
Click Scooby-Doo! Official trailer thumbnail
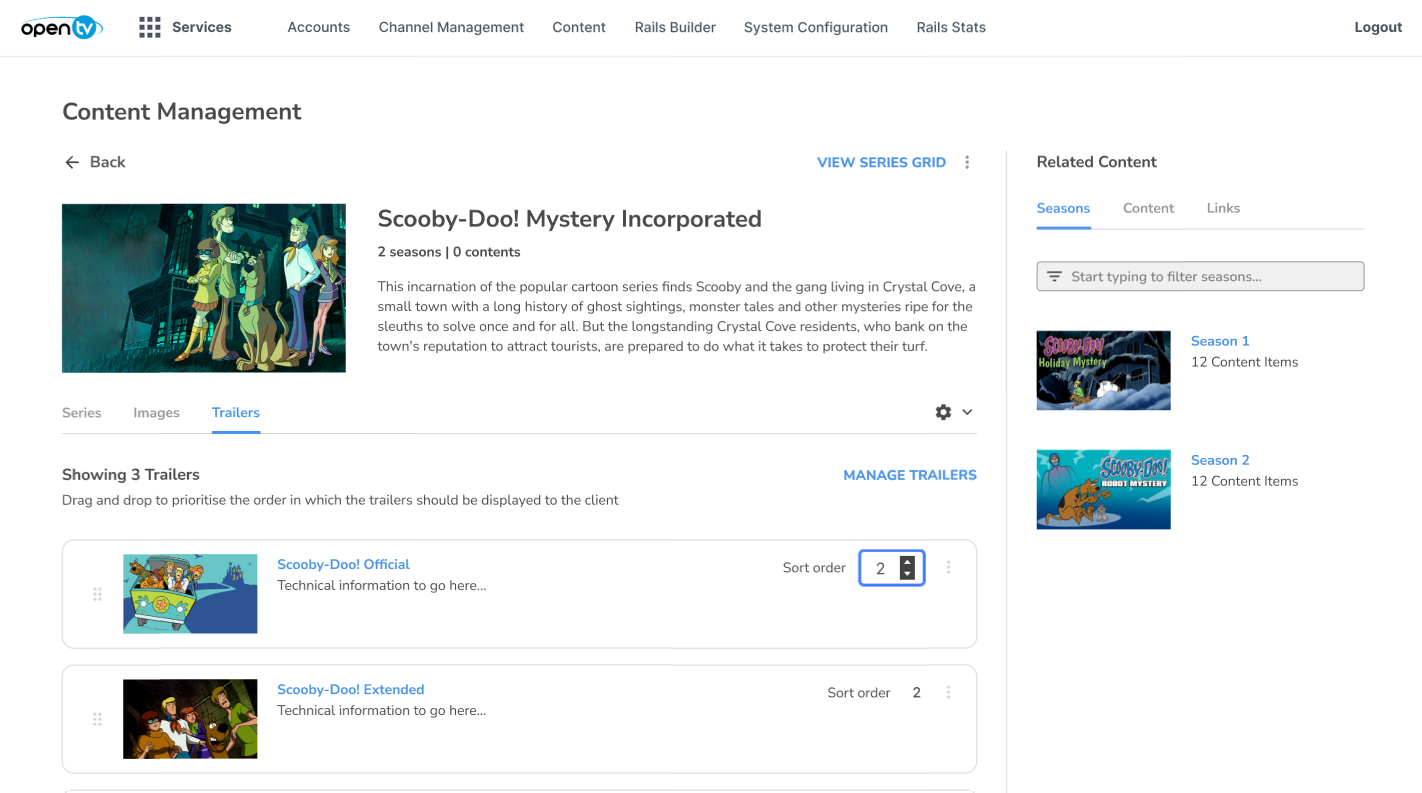pos(190,594)
